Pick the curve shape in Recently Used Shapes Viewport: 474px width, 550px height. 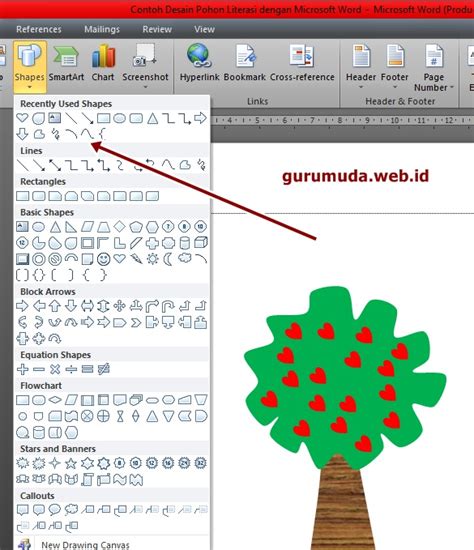(x=87, y=134)
